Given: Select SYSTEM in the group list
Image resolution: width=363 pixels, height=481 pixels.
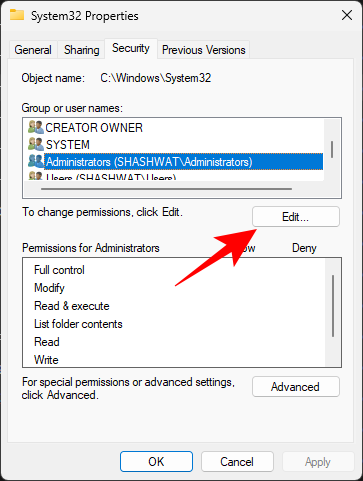Looking at the screenshot, I should pyautogui.click(x=68, y=144).
